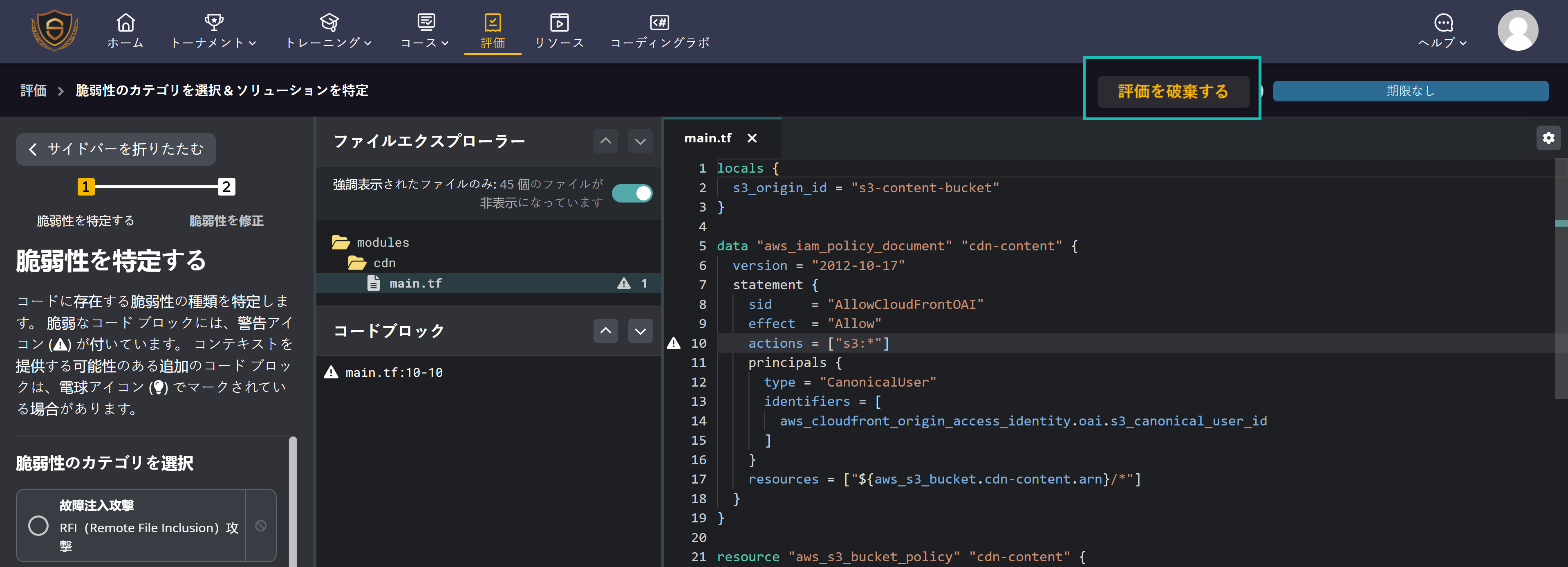Click resource "aws_s3_bucket_policy" line 21
Image resolution: width=1568 pixels, height=567 pixels.
click(x=901, y=557)
